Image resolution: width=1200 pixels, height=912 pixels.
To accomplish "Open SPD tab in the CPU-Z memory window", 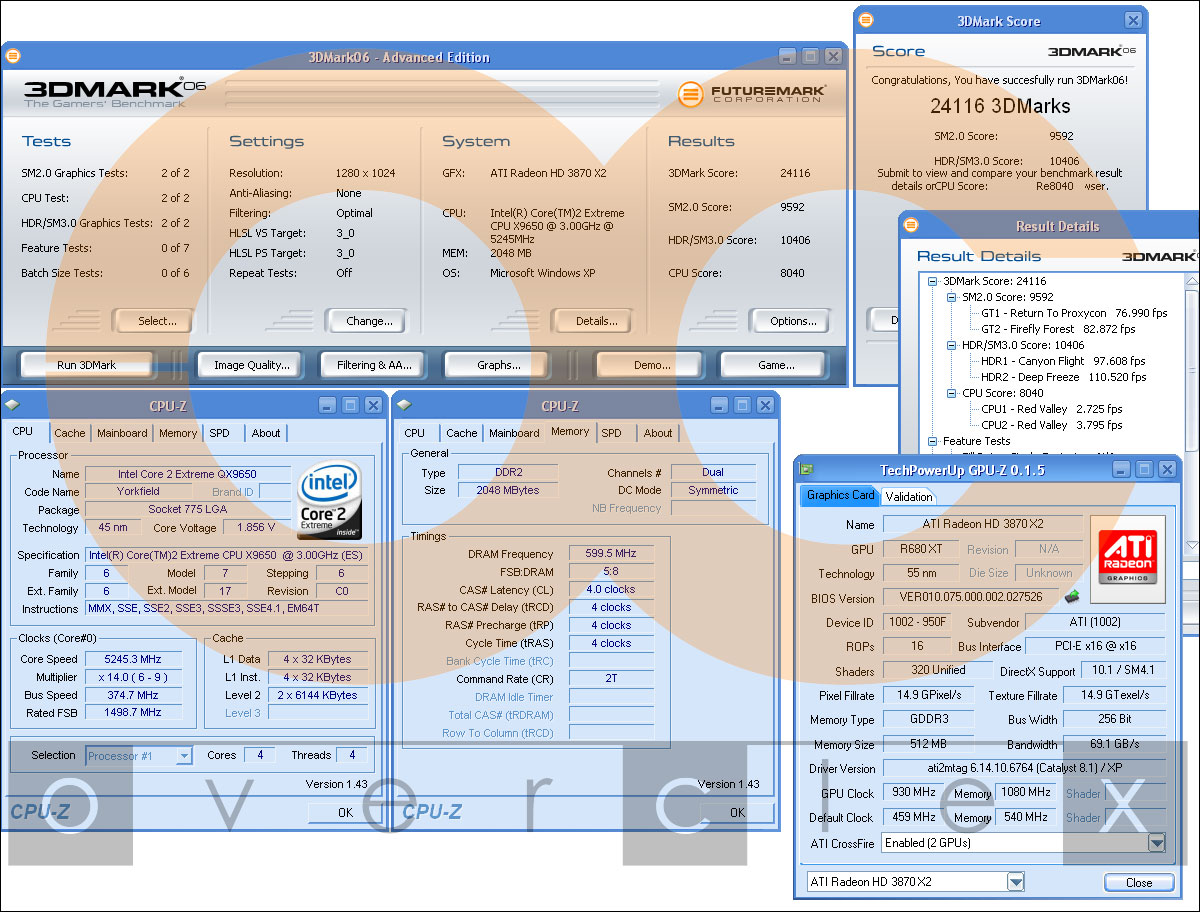I will pyautogui.click(x=611, y=433).
